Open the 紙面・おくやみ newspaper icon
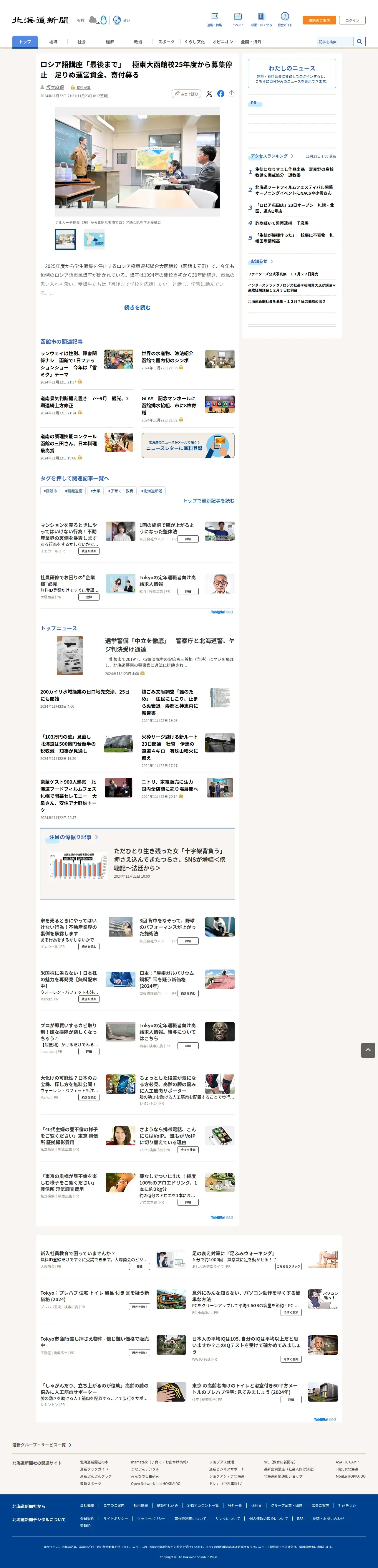378x1568 pixels. (x=261, y=16)
